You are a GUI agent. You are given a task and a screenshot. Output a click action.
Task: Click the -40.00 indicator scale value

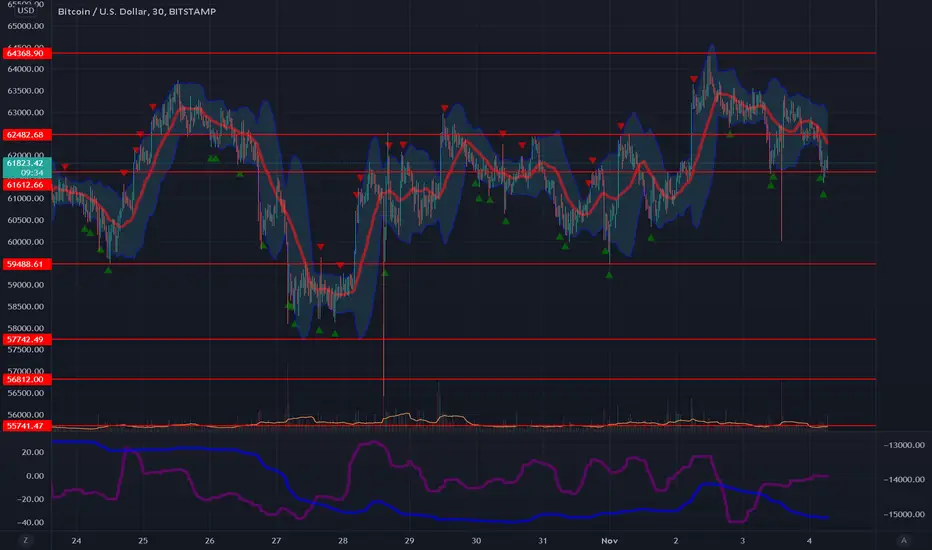pyautogui.click(x=31, y=523)
